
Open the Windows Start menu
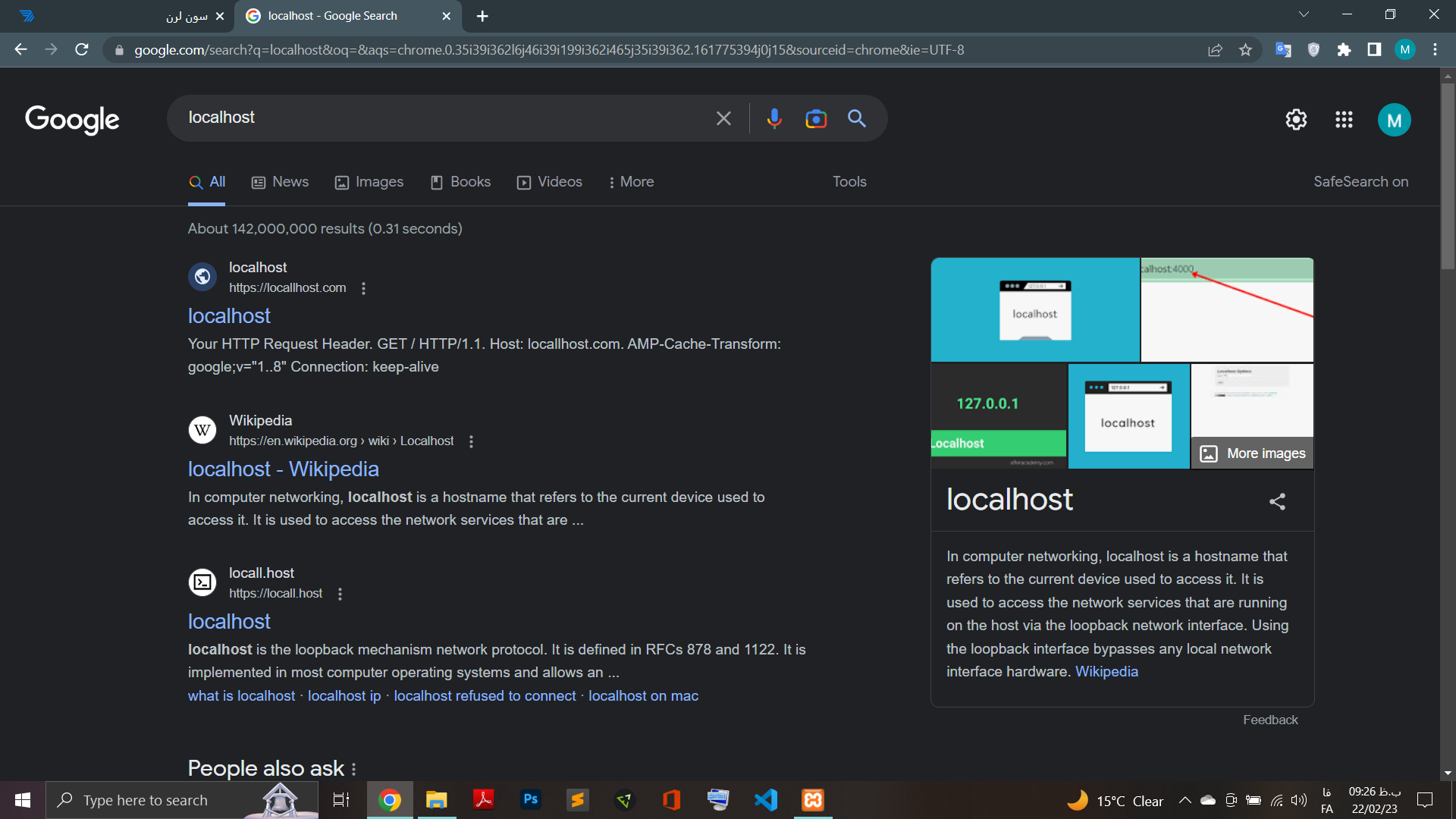tap(22, 800)
